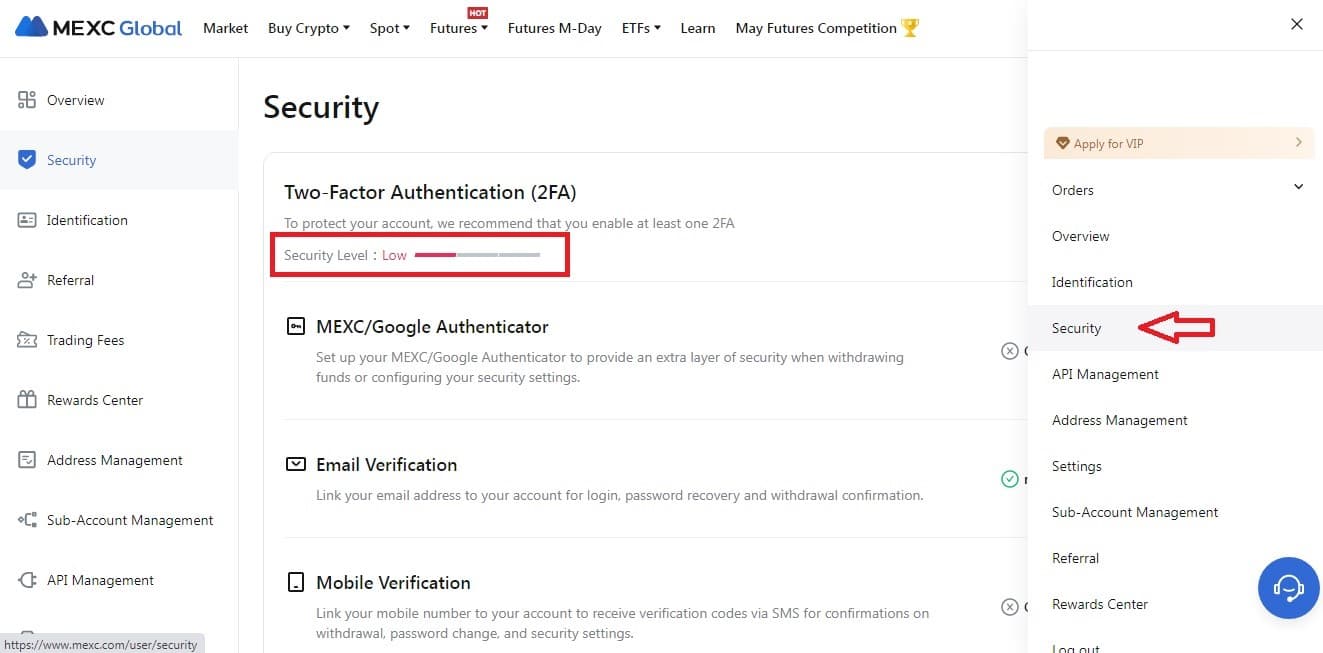Open the Spot dropdown menu

tap(390, 28)
